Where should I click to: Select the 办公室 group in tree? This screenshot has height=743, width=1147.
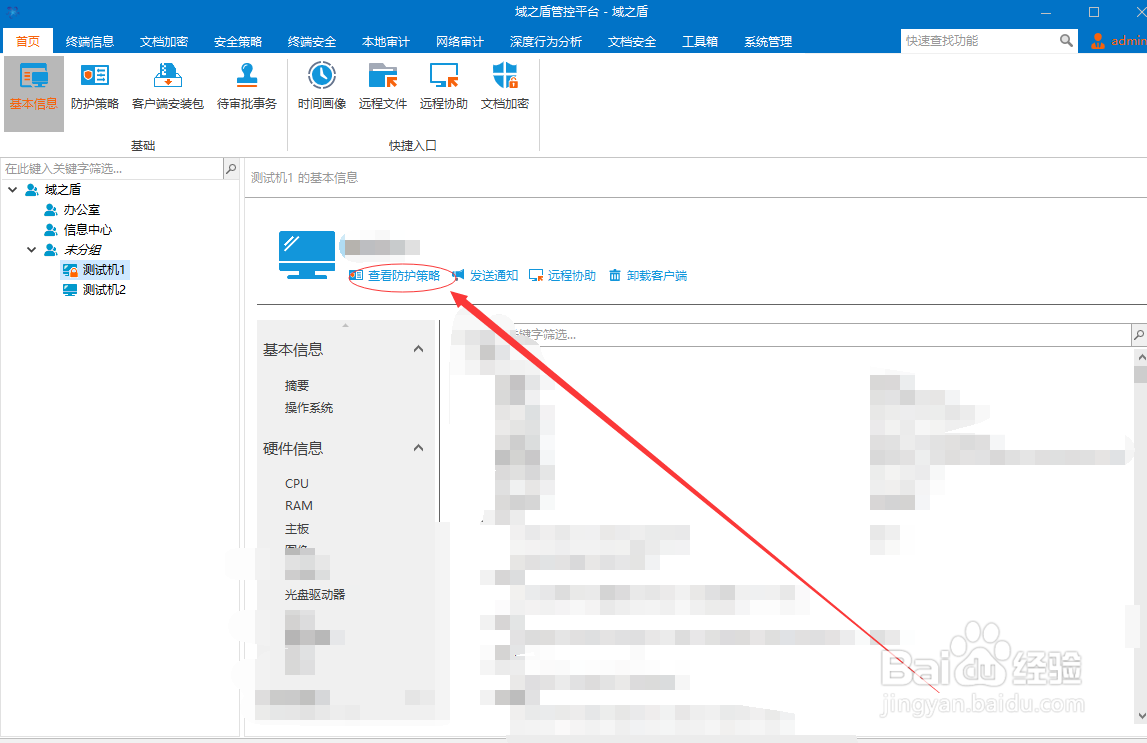81,210
